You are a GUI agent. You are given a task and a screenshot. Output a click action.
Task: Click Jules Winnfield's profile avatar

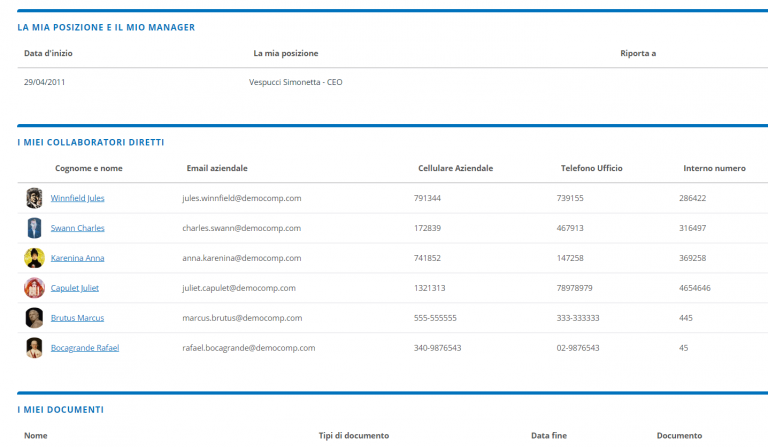coord(34,198)
